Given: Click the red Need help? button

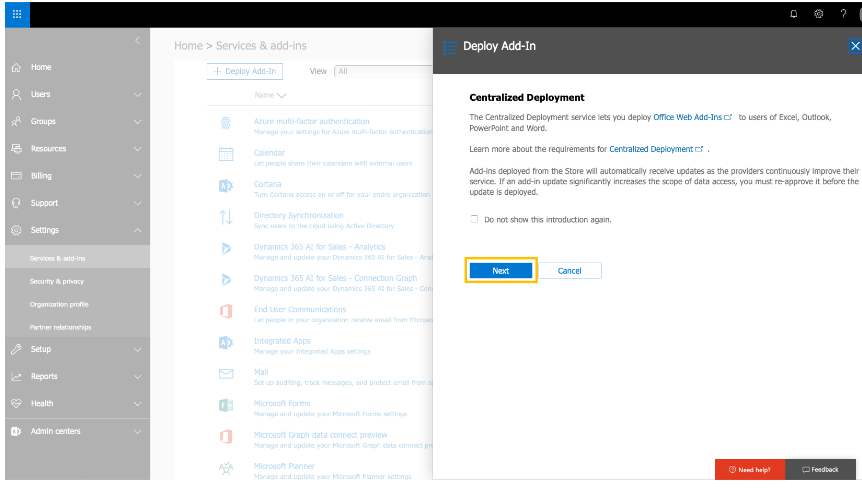Looking at the screenshot, I should (x=750, y=469).
